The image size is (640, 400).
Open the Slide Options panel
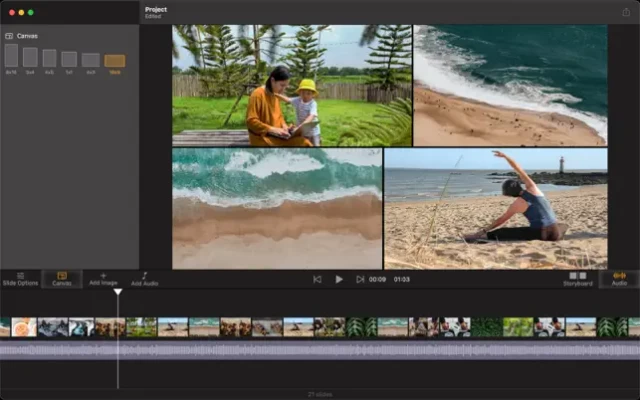20,279
